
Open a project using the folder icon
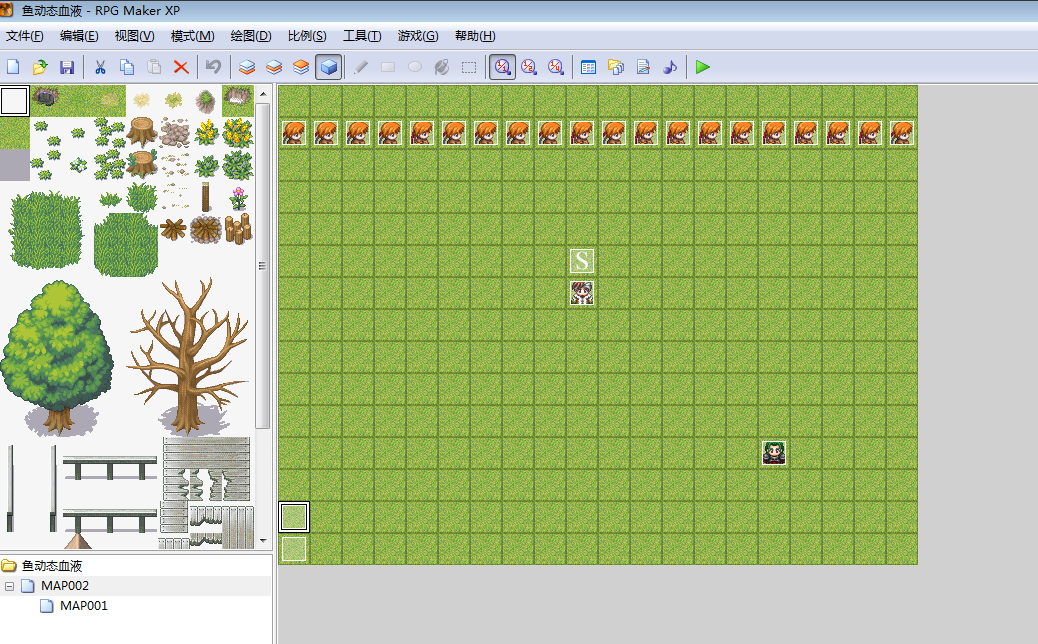pos(40,67)
